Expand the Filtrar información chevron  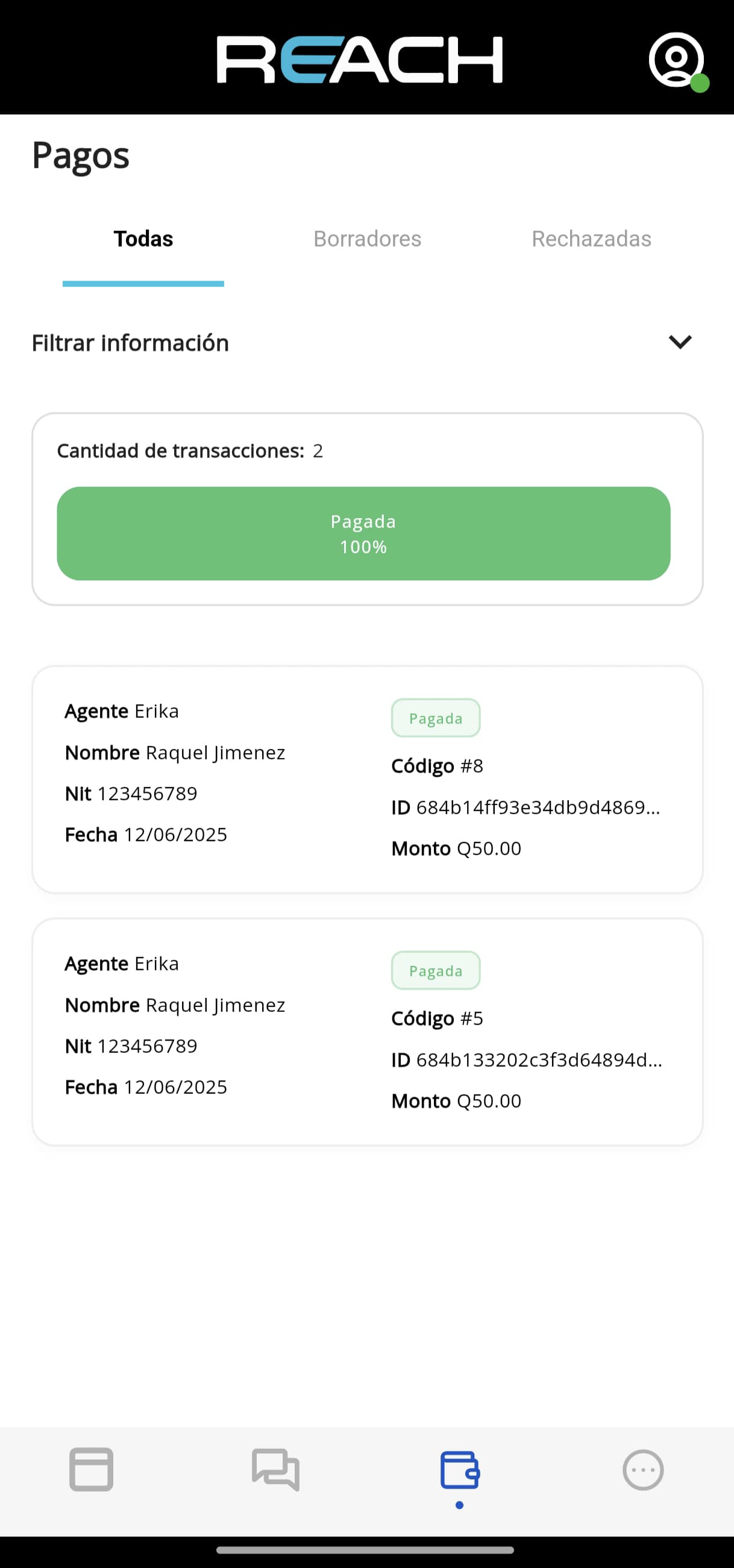click(x=680, y=342)
